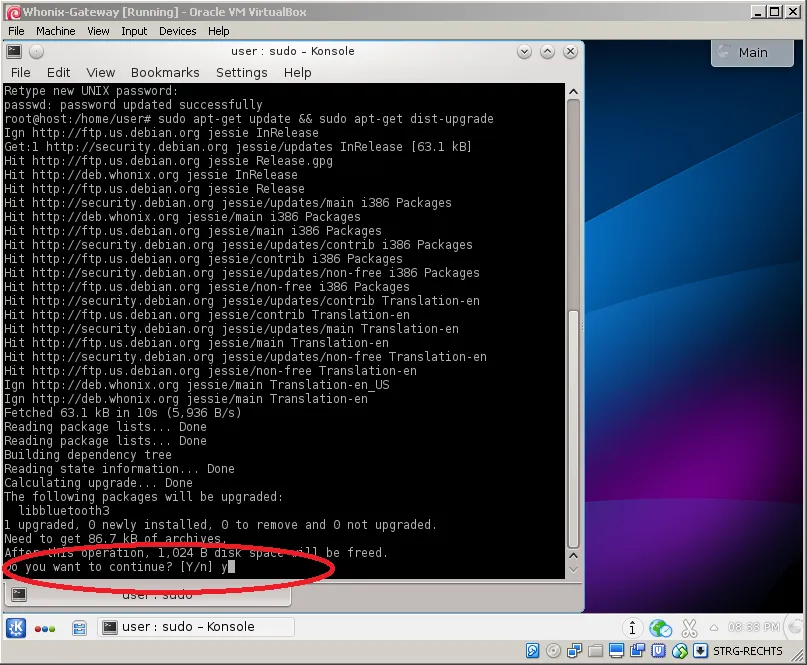Open the Klipper scissors clipboard icon
This screenshot has height=665, width=807.
(689, 628)
